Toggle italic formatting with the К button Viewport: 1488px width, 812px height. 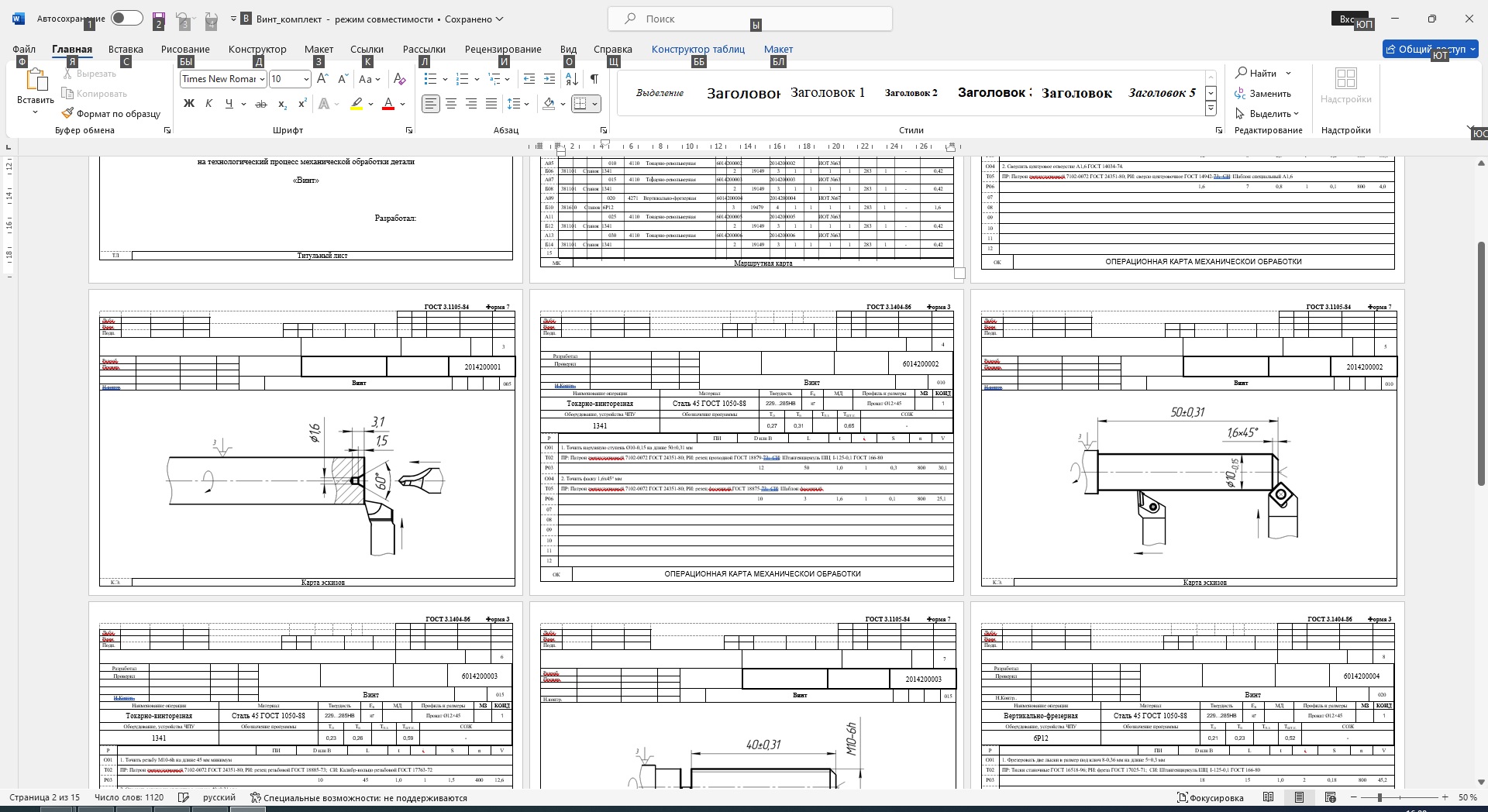click(208, 104)
